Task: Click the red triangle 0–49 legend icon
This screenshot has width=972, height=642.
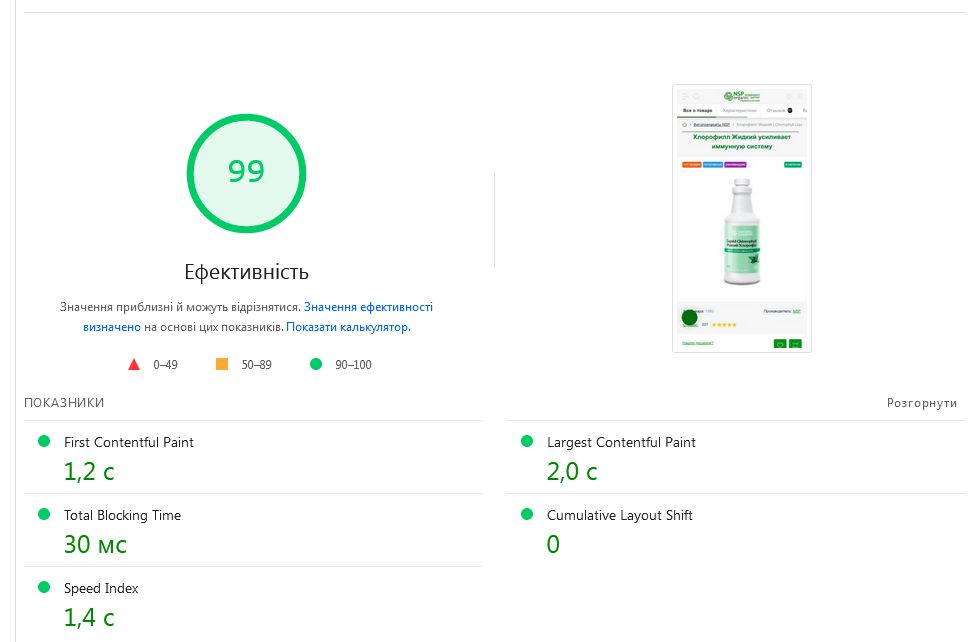Action: 134,364
